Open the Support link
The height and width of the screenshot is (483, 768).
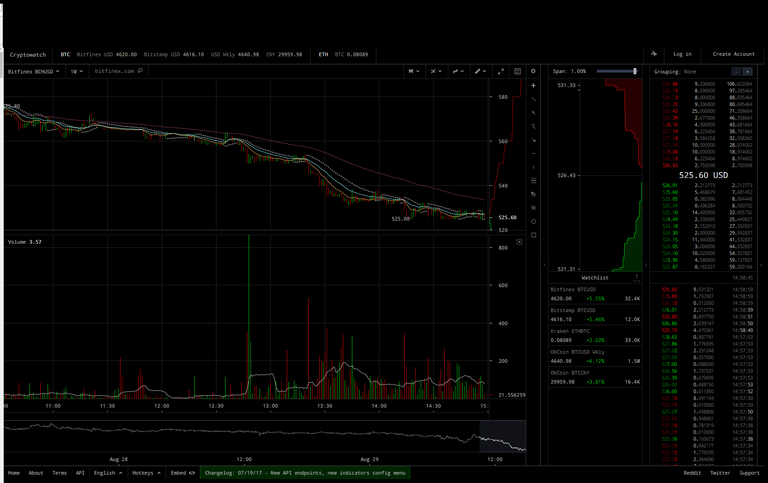click(749, 473)
